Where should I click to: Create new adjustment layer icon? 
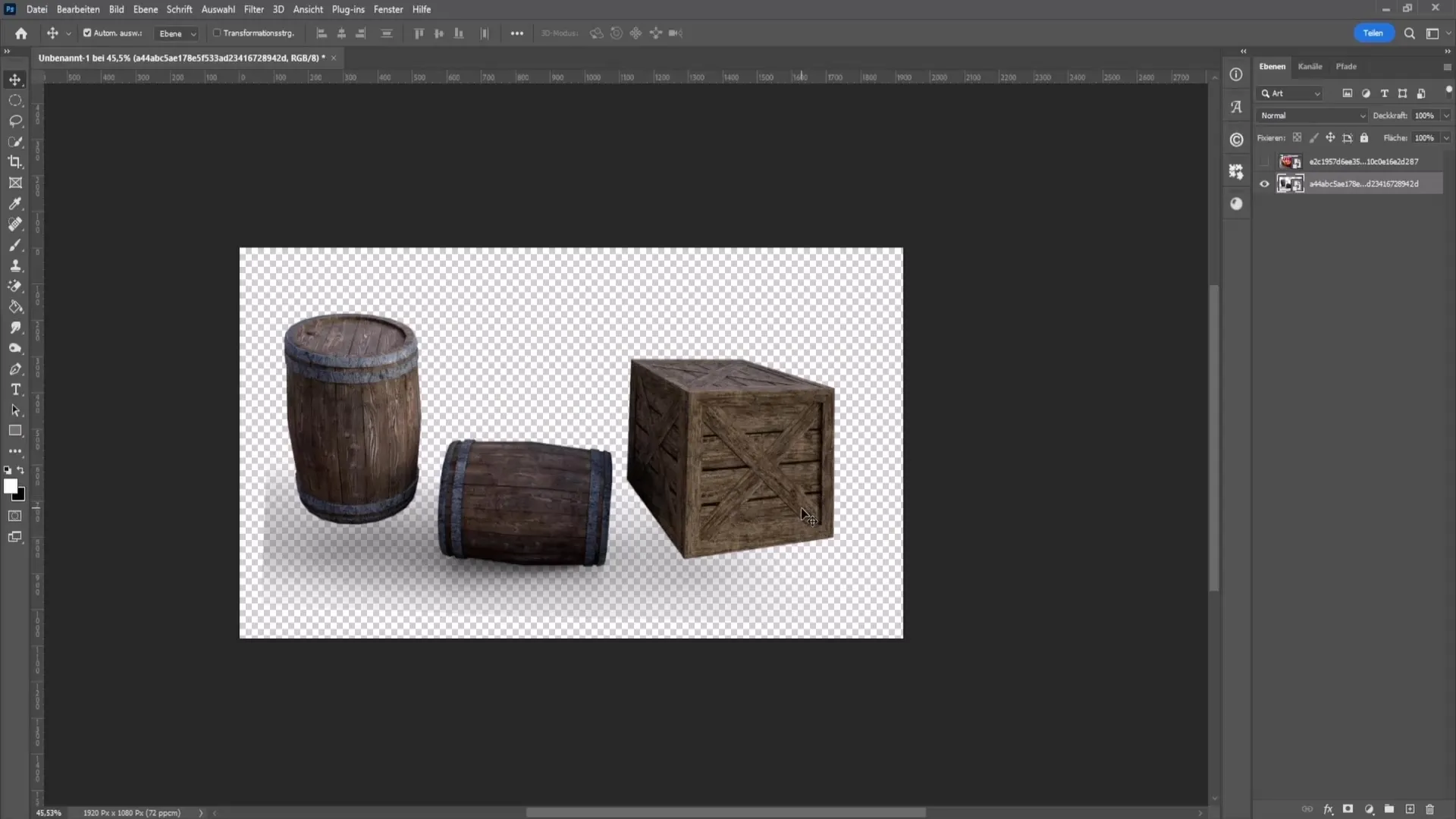coord(1369,809)
